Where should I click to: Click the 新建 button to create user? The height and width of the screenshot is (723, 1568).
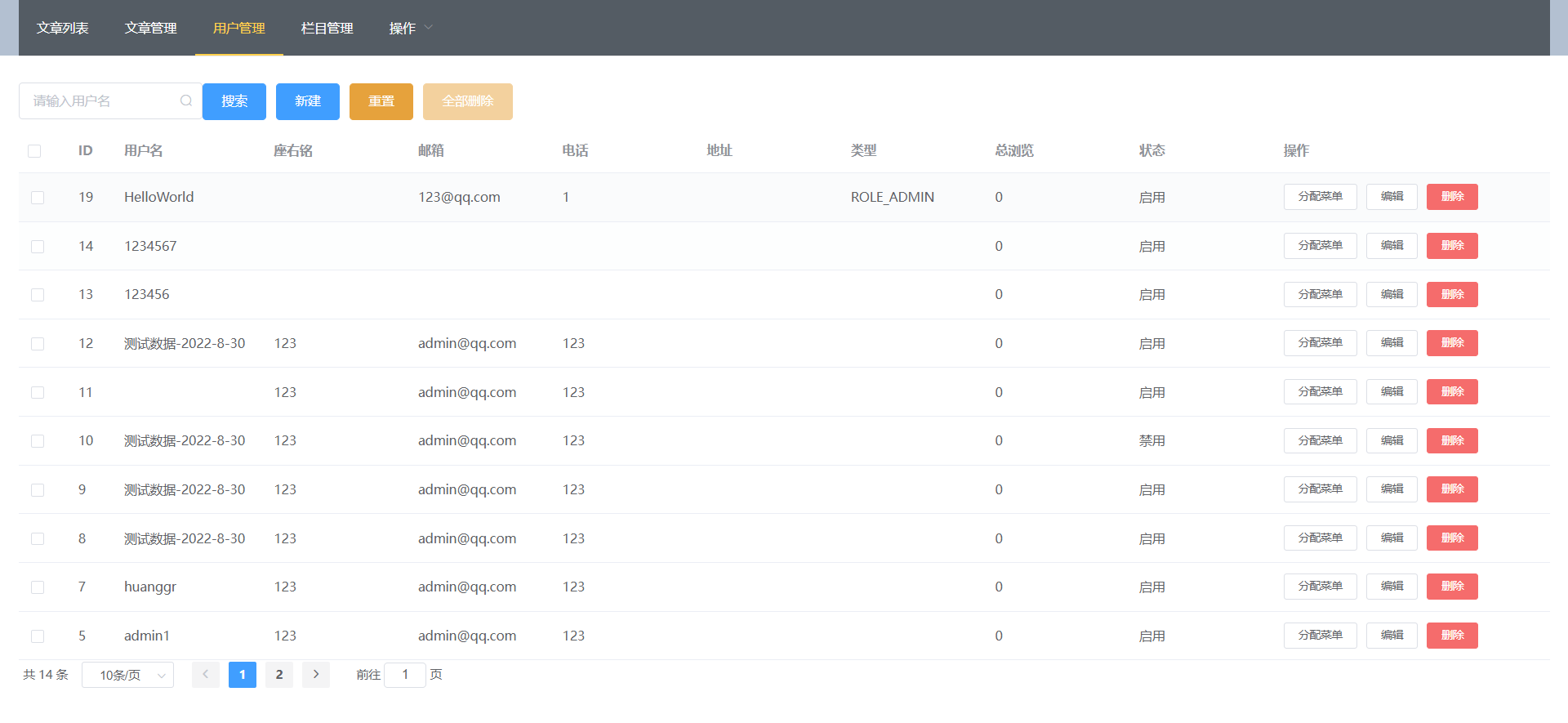coord(308,101)
